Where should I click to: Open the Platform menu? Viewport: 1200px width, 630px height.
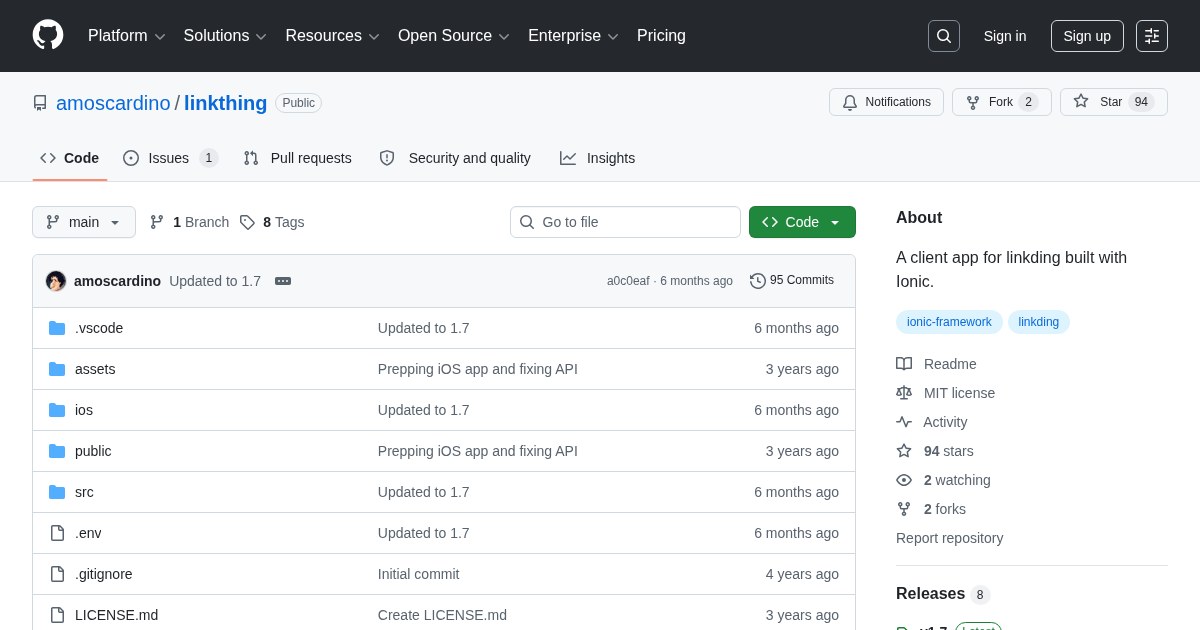(126, 36)
